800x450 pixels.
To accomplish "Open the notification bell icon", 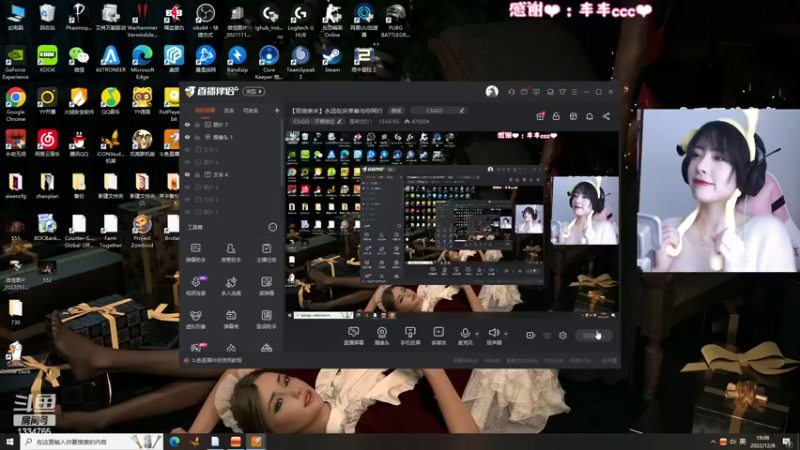I will (589, 116).
